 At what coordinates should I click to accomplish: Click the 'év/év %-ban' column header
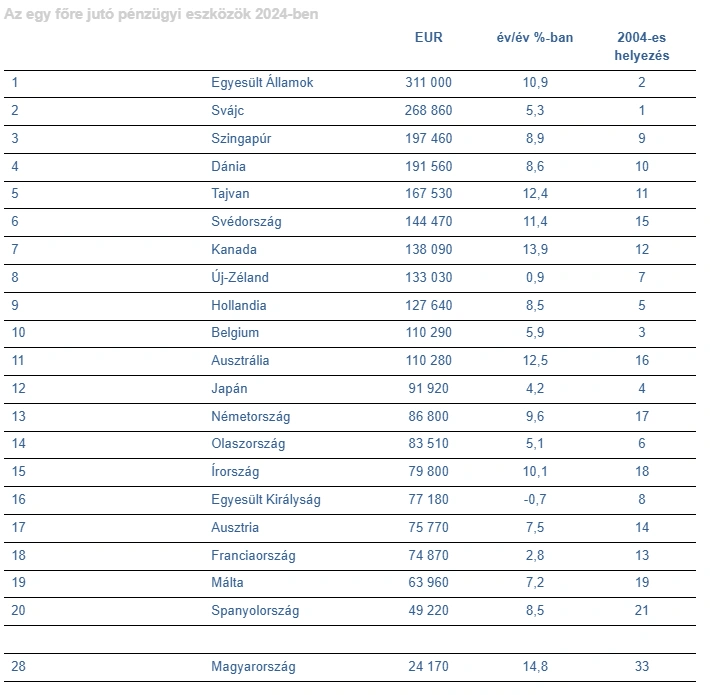pos(535,37)
